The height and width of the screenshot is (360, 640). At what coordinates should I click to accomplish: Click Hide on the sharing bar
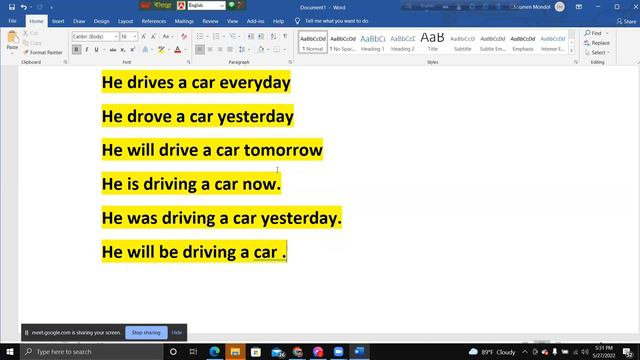tap(176, 332)
